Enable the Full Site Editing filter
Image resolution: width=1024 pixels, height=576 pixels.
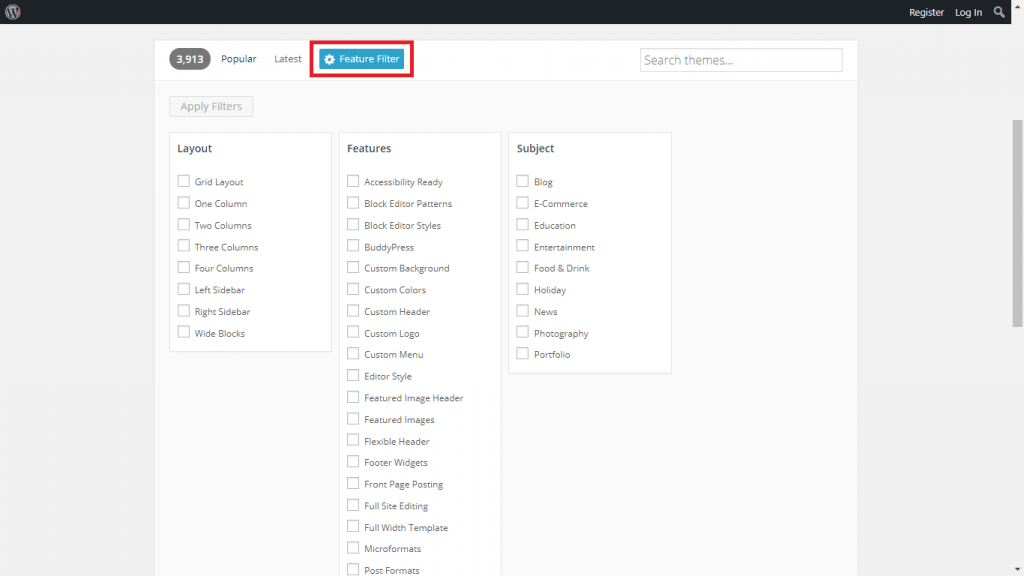click(x=353, y=505)
